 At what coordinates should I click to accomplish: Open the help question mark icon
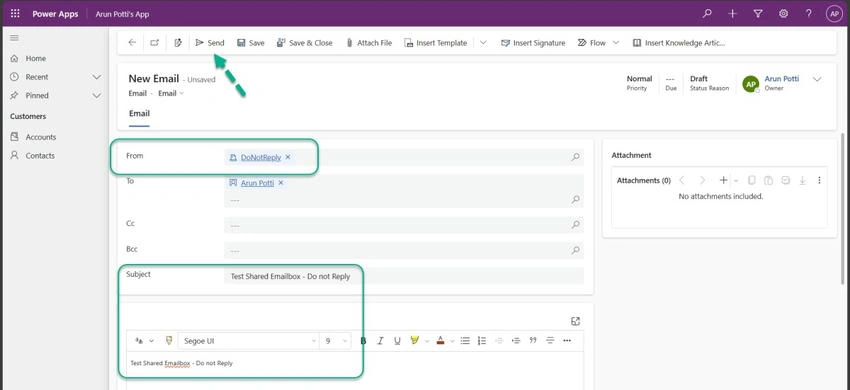pyautogui.click(x=809, y=14)
